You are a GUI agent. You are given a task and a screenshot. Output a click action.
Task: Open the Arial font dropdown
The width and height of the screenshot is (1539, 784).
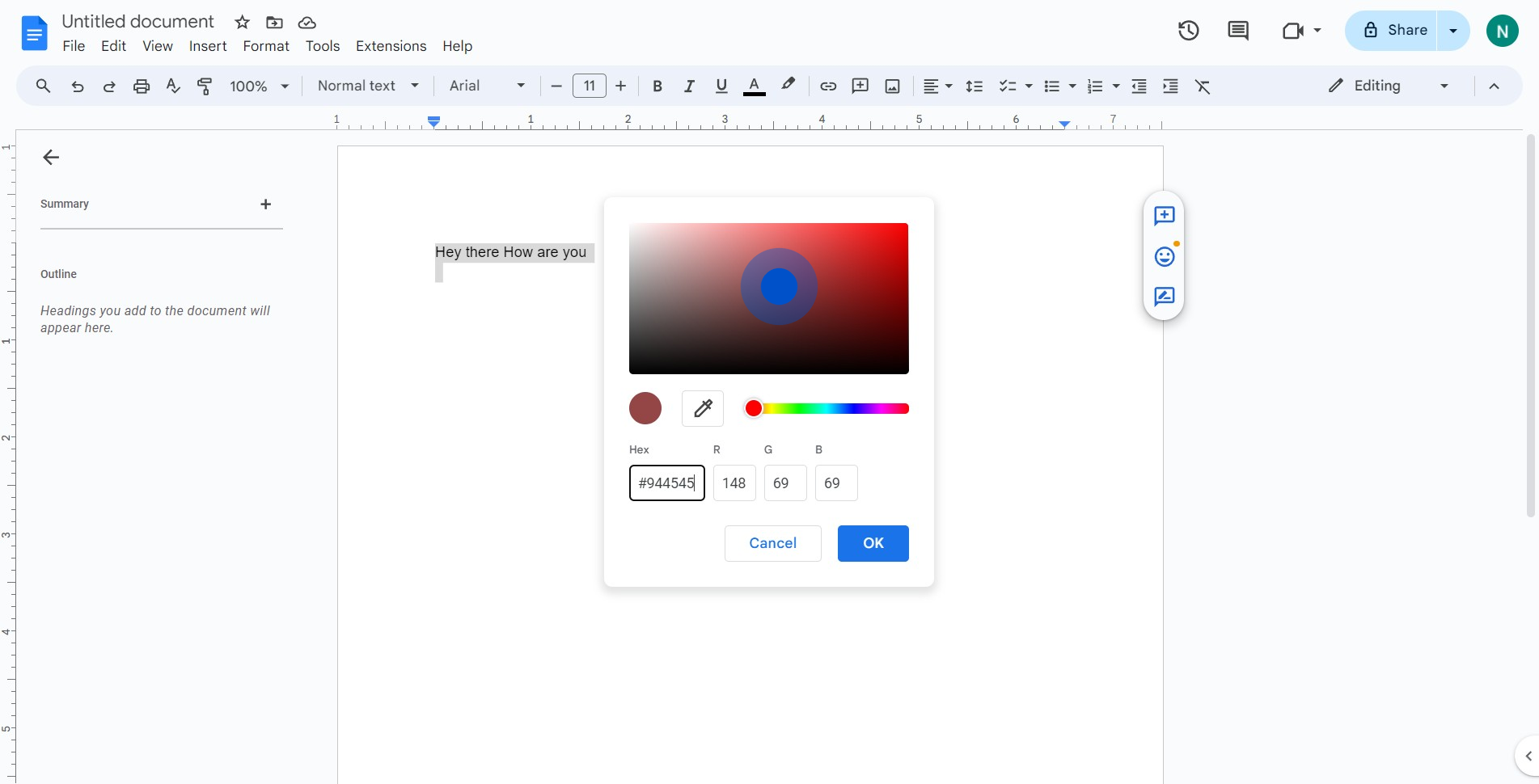pos(488,86)
